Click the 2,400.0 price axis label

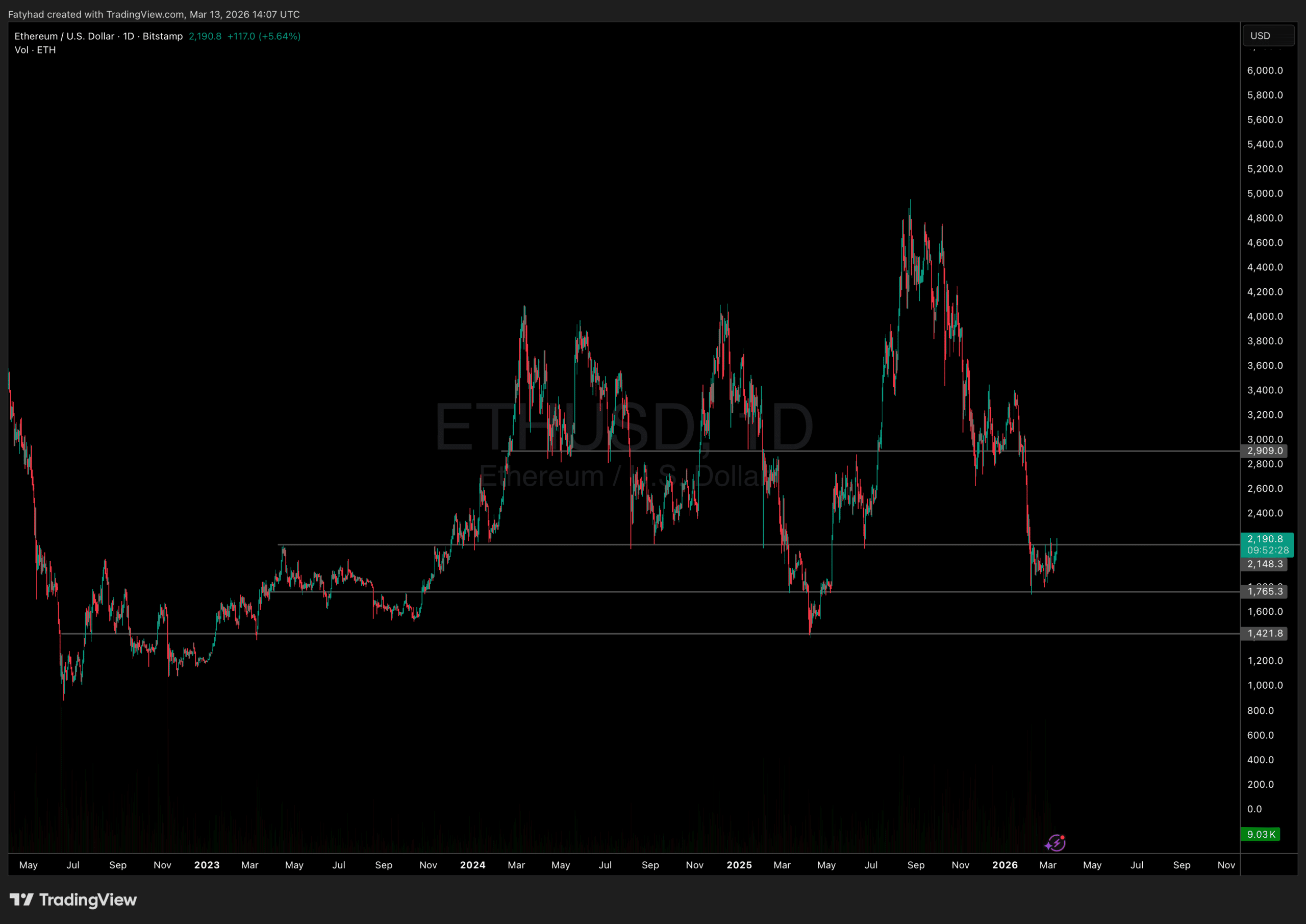1265,513
